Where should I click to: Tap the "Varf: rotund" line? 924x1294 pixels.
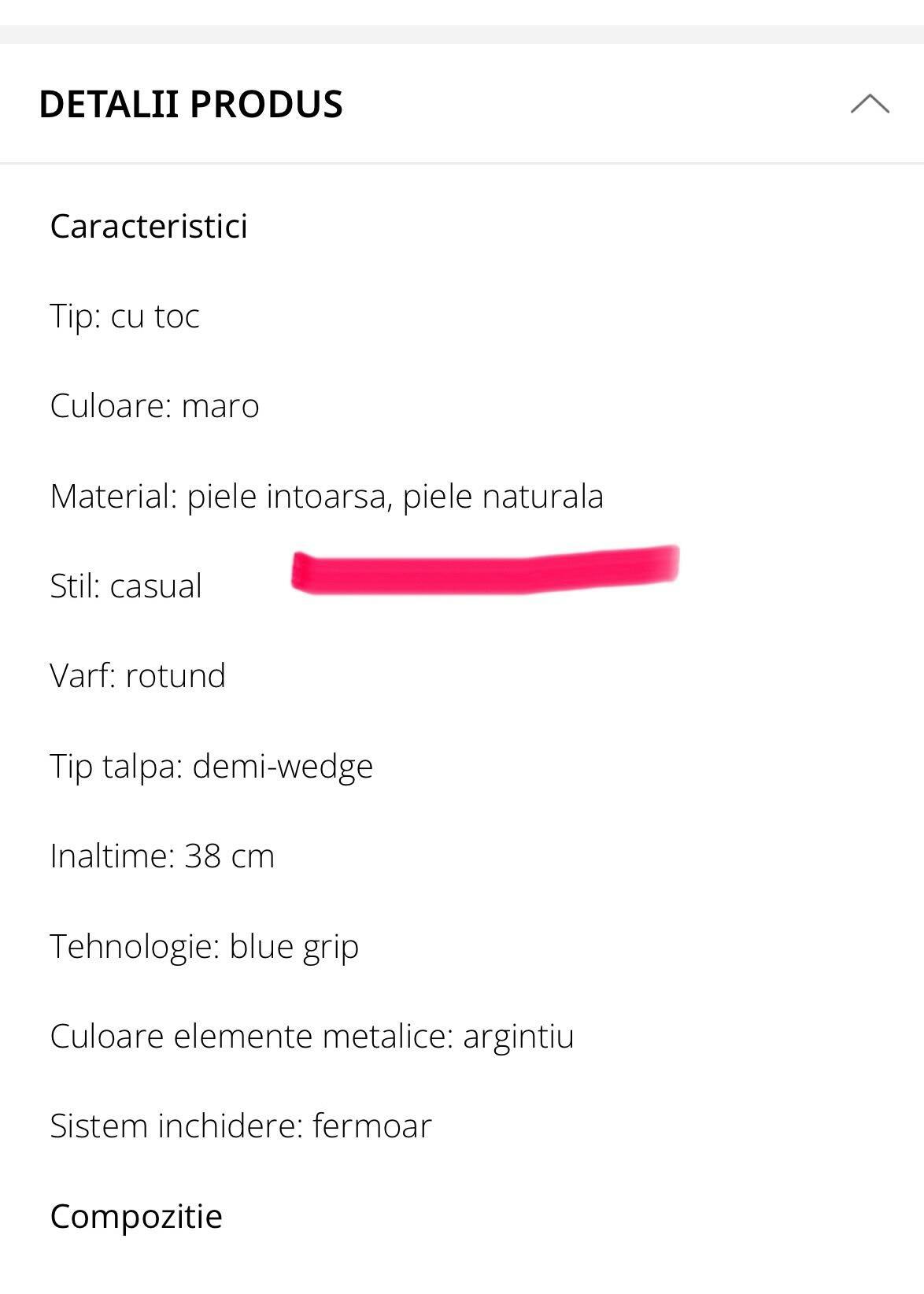[x=138, y=676]
